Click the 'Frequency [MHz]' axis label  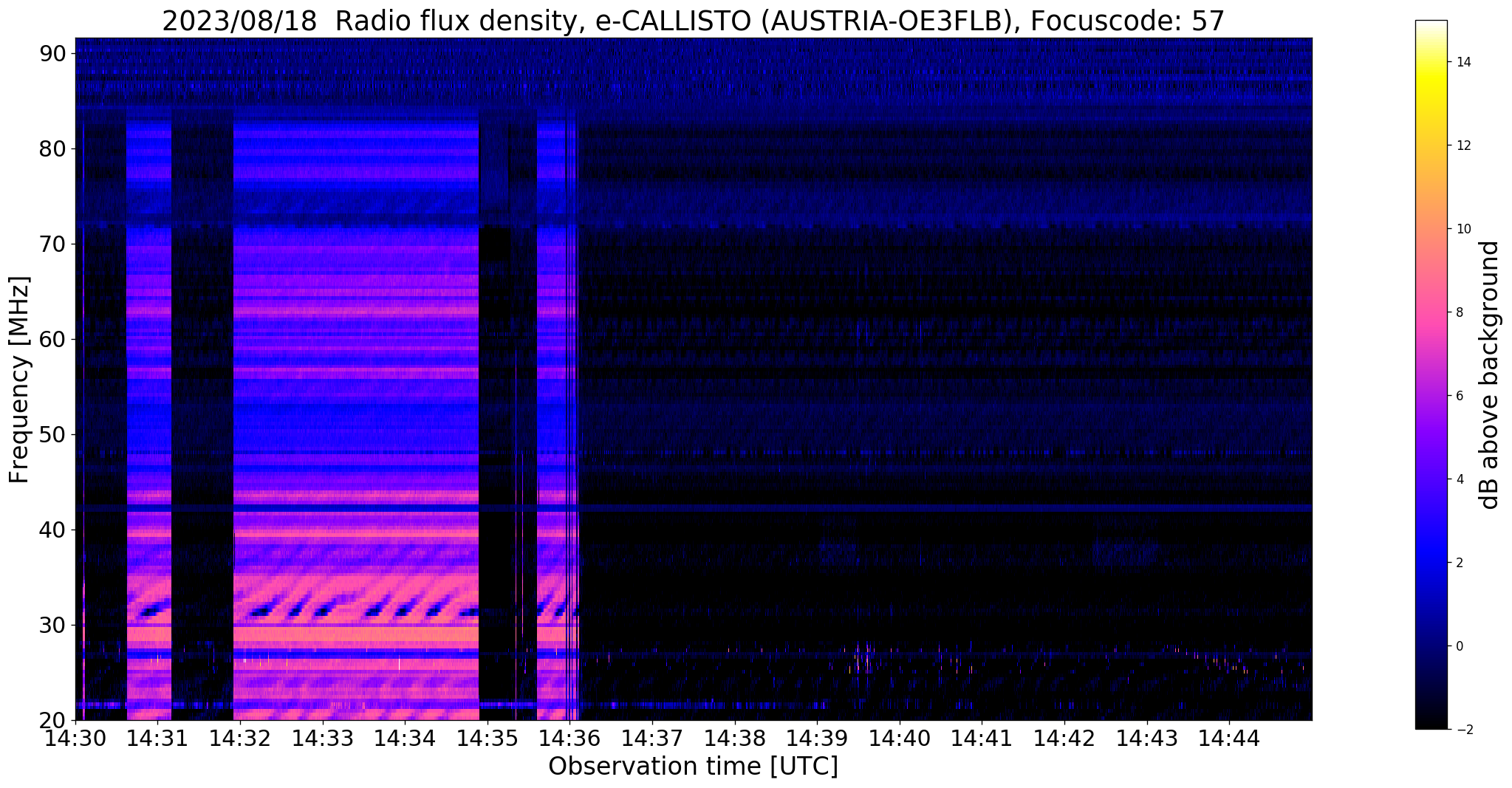19,380
